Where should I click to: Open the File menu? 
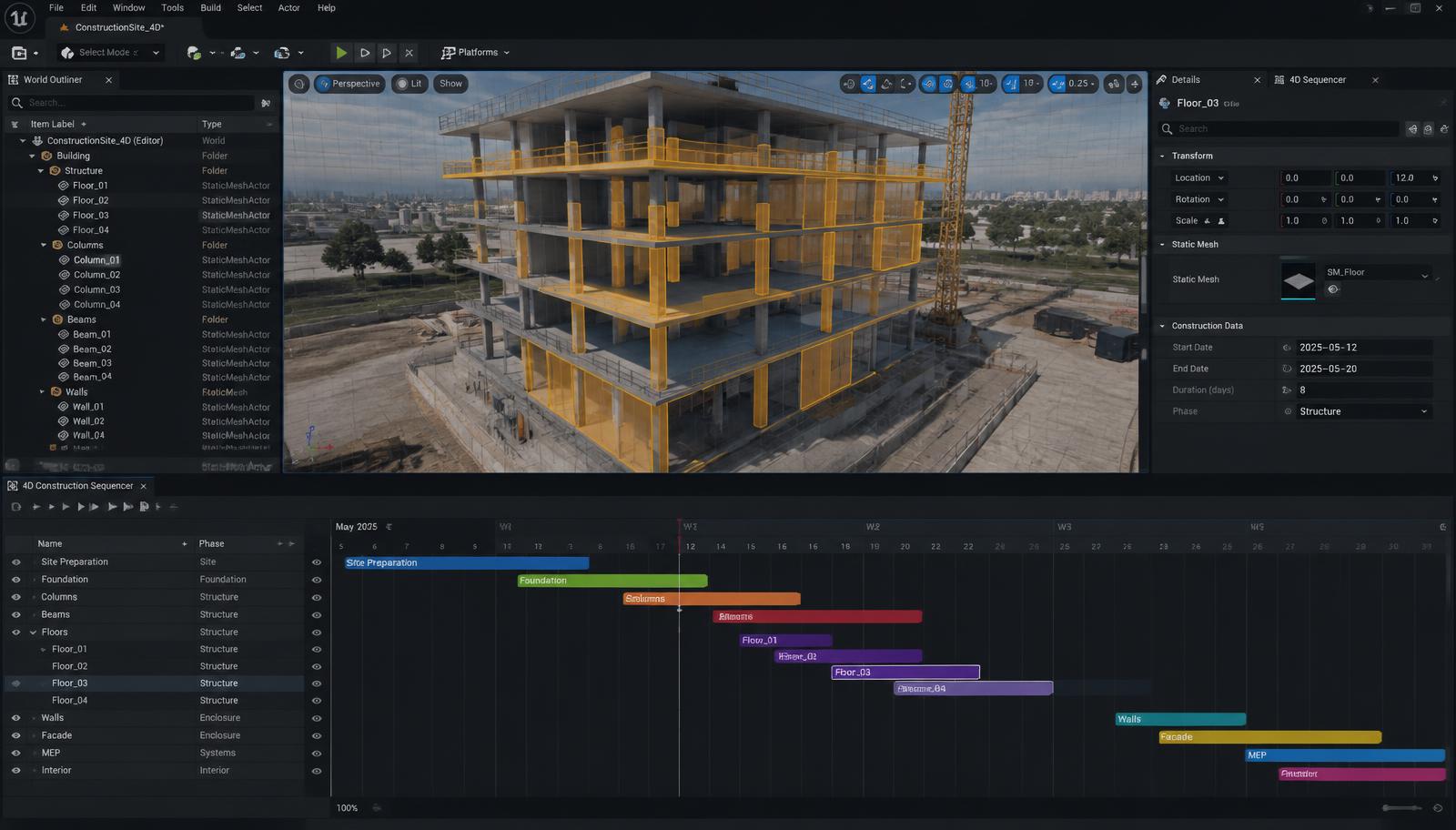pos(56,8)
